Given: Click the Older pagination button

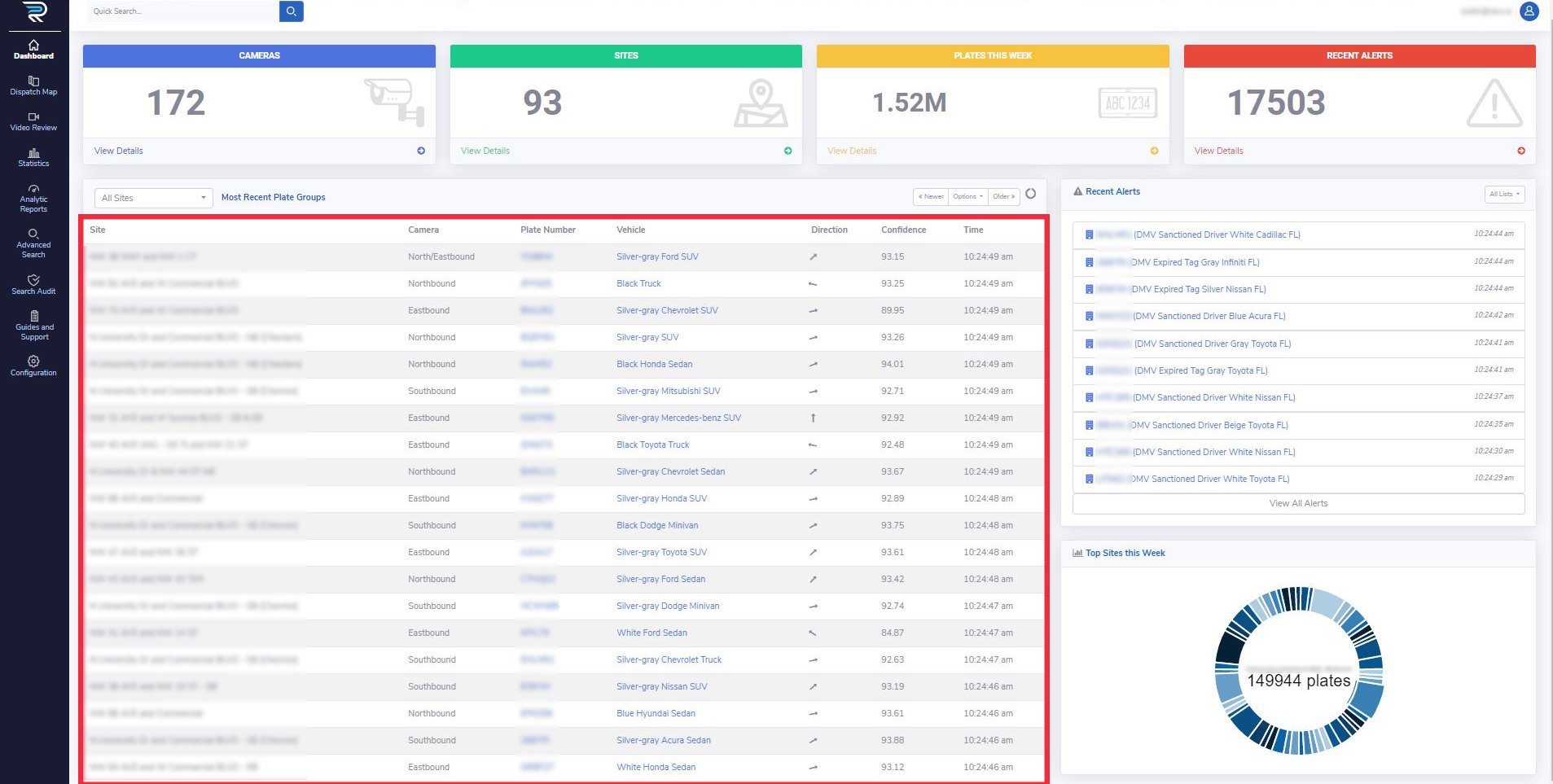Looking at the screenshot, I should pyautogui.click(x=1003, y=196).
